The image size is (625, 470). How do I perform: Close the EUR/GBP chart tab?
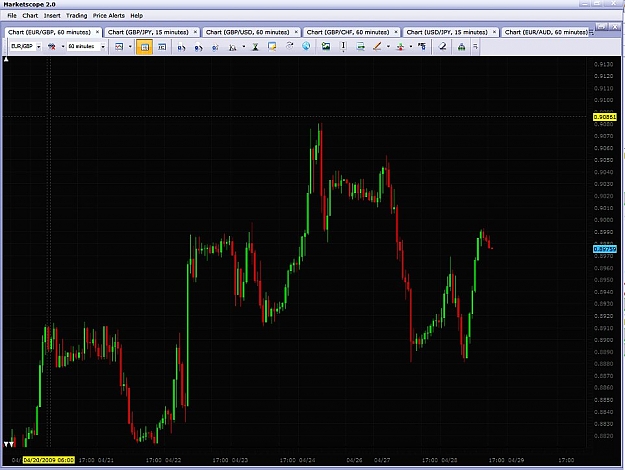point(97,32)
